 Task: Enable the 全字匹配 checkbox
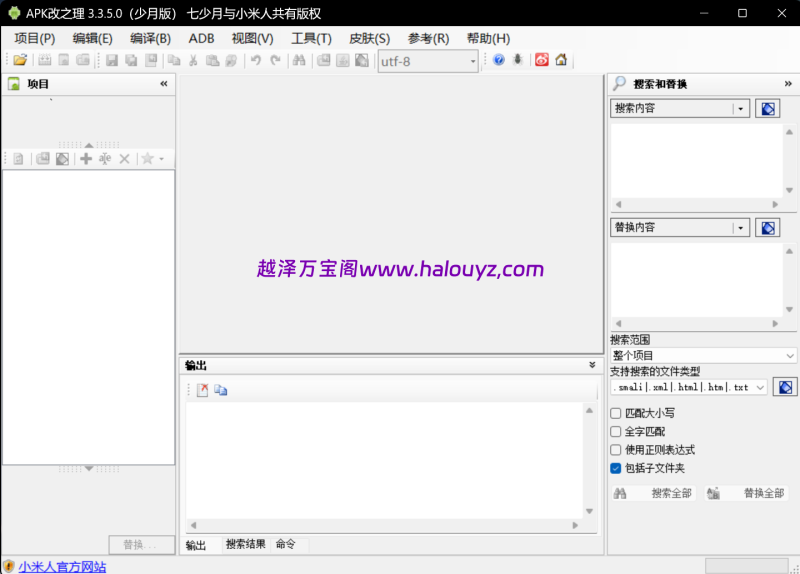pos(616,432)
